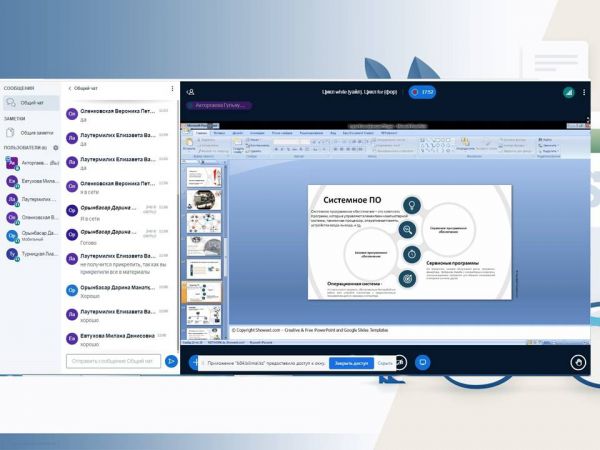Image resolution: width=600 pixels, height=450 pixels.
Task: Send the chat message with arrow button
Action: coord(172,361)
